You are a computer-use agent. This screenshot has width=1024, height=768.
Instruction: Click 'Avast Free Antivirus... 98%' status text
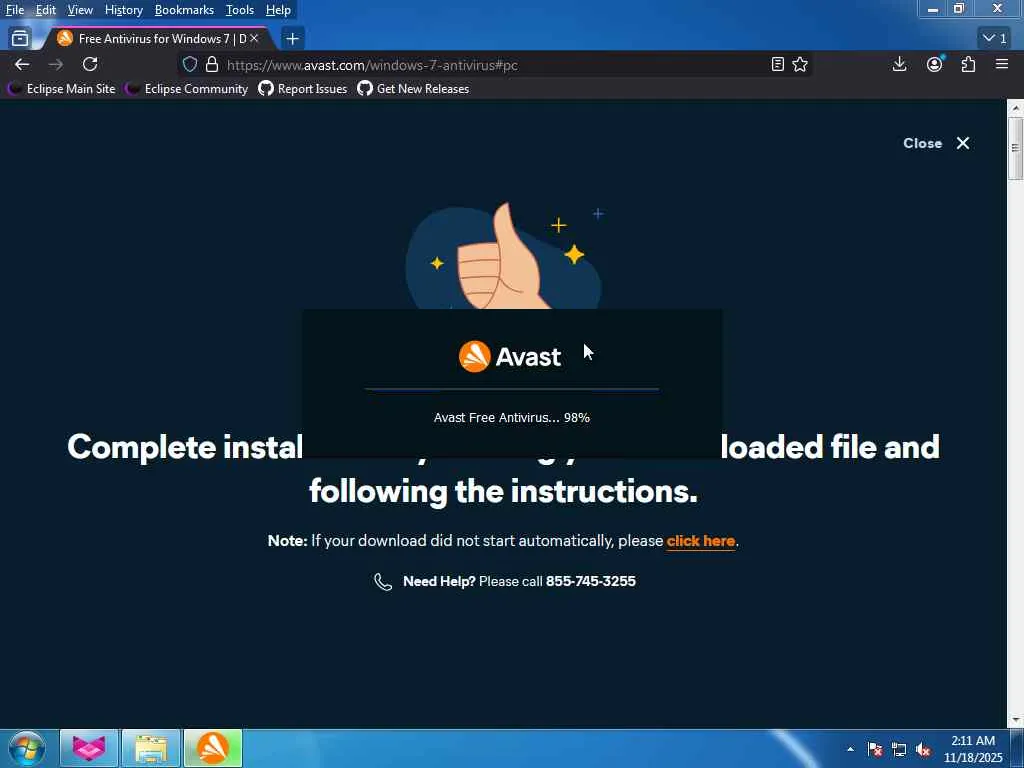pos(512,417)
